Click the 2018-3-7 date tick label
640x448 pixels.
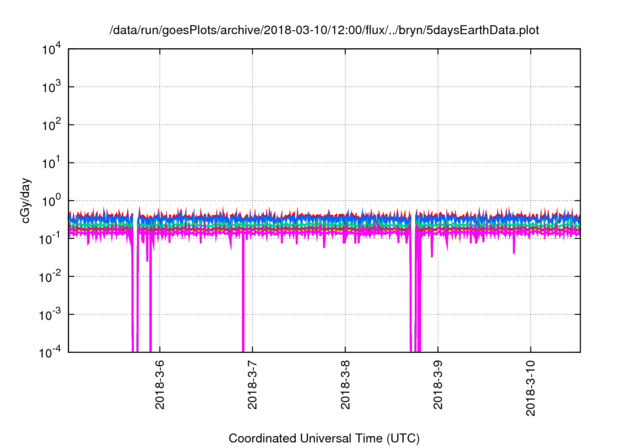click(x=252, y=384)
